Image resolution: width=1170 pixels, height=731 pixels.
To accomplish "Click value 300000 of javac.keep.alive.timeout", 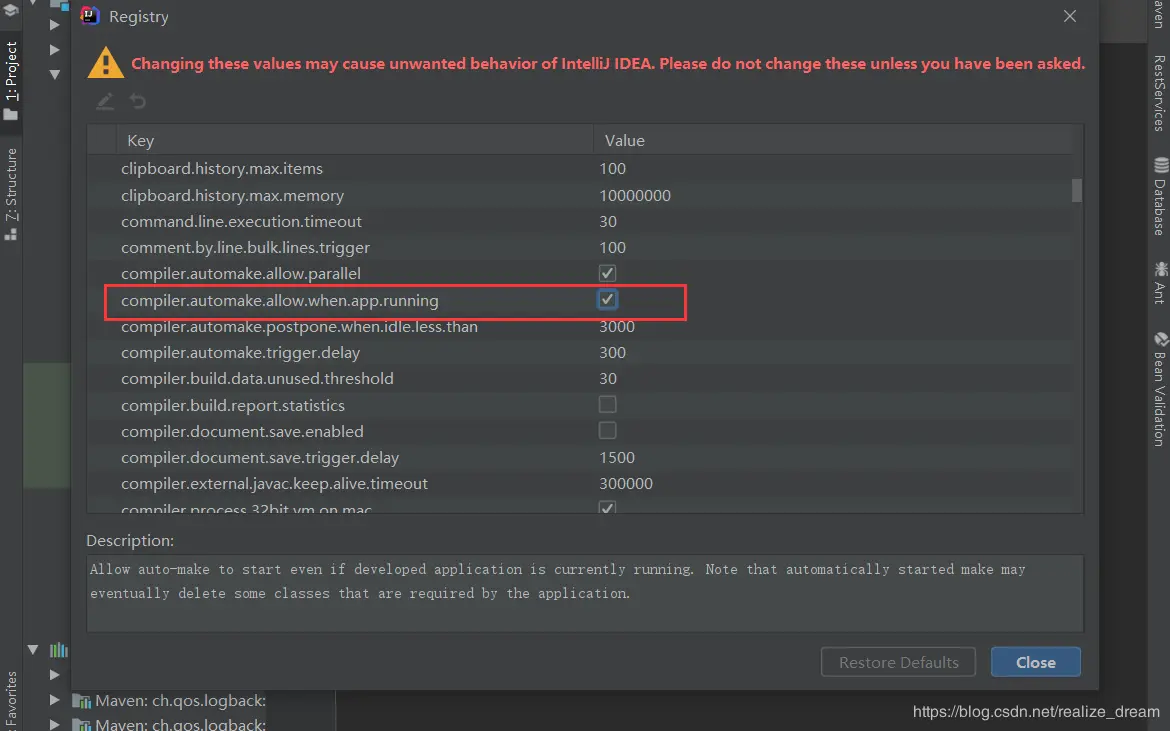I will coord(626,483).
